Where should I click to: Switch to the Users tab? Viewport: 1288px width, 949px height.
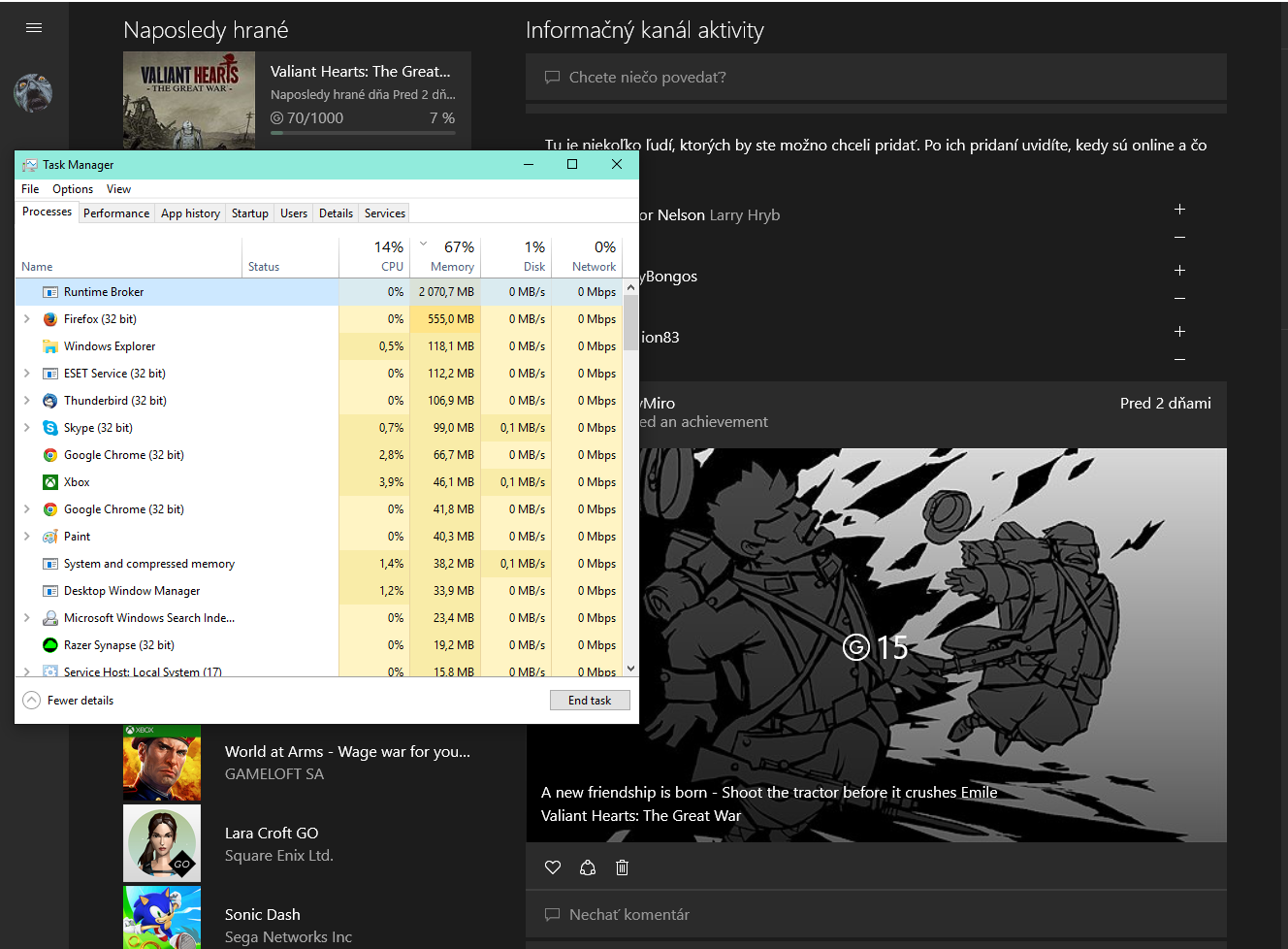pyautogui.click(x=294, y=213)
